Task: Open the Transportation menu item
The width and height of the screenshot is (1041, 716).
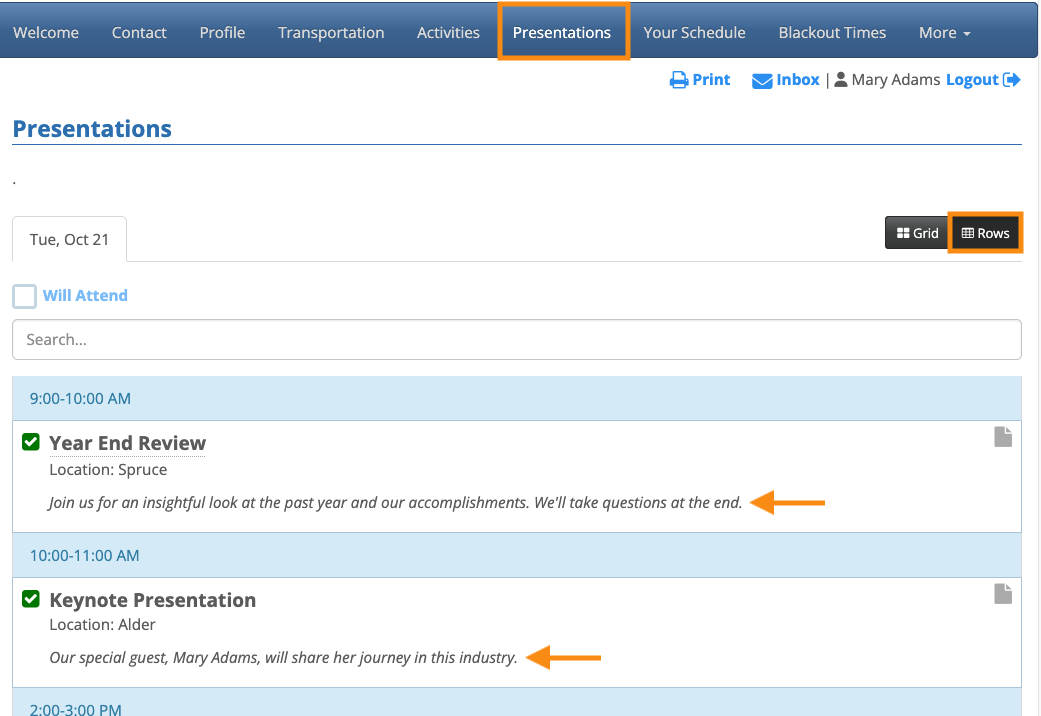Action: 331,33
